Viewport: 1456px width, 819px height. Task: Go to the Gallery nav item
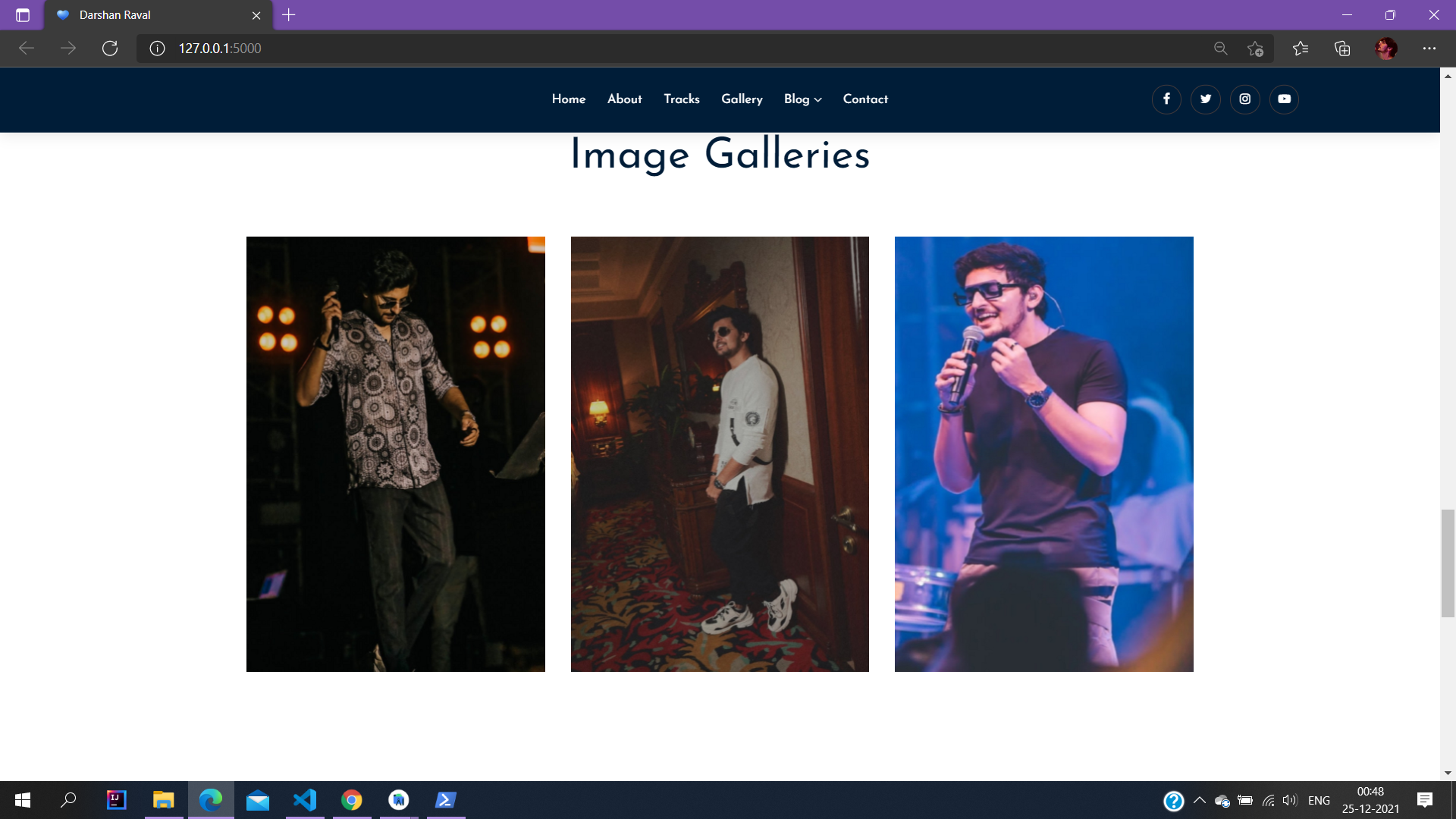pos(742,99)
